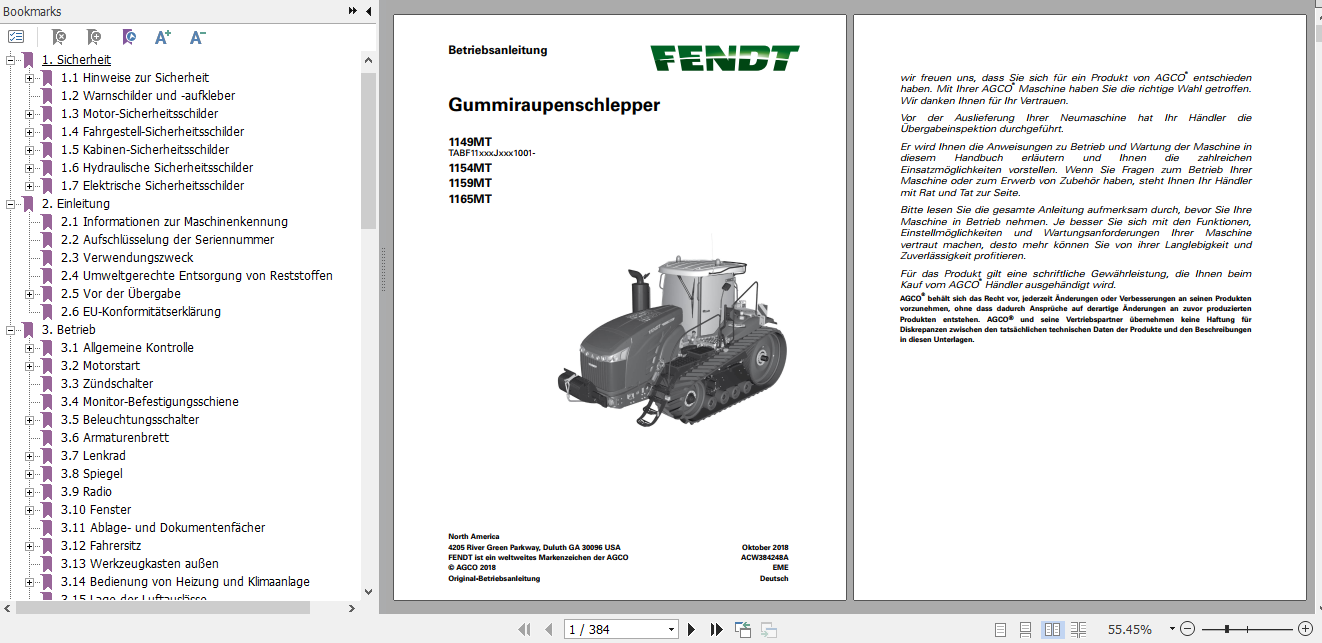
Task: Toggle two-page facing view
Action: pyautogui.click(x=1052, y=629)
